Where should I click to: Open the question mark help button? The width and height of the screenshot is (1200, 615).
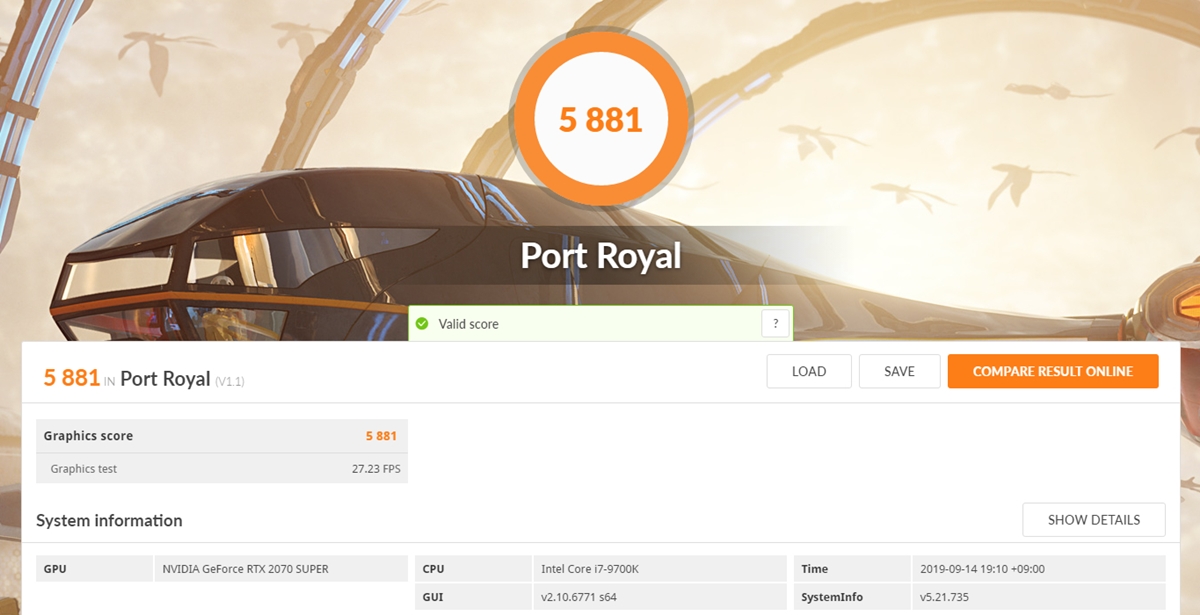[x=775, y=324]
